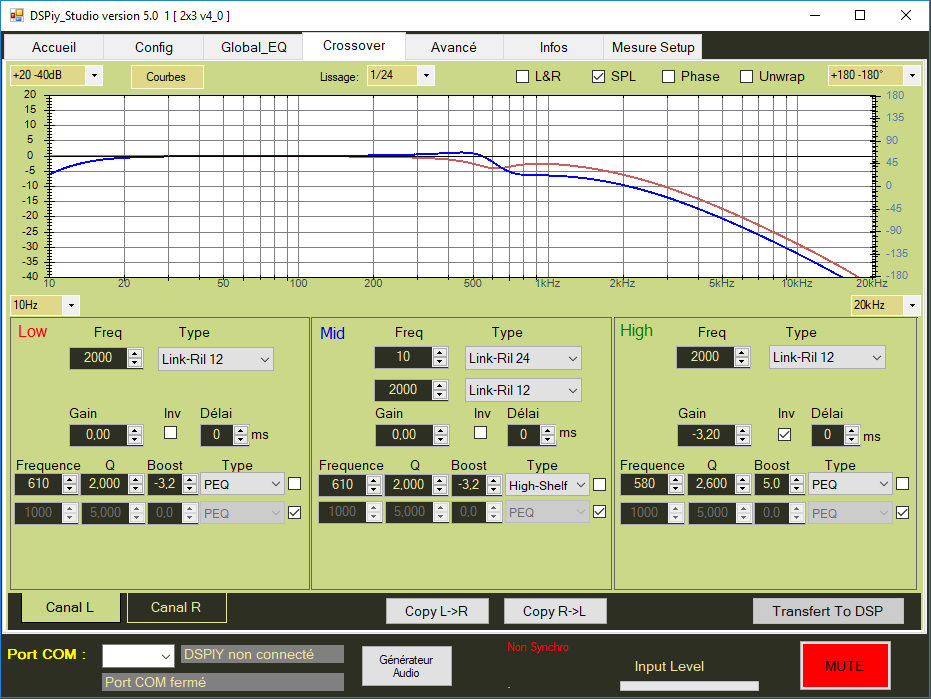Click the Low PEQ Frequence field showing 610
This screenshot has height=699, width=931.
click(x=37, y=485)
